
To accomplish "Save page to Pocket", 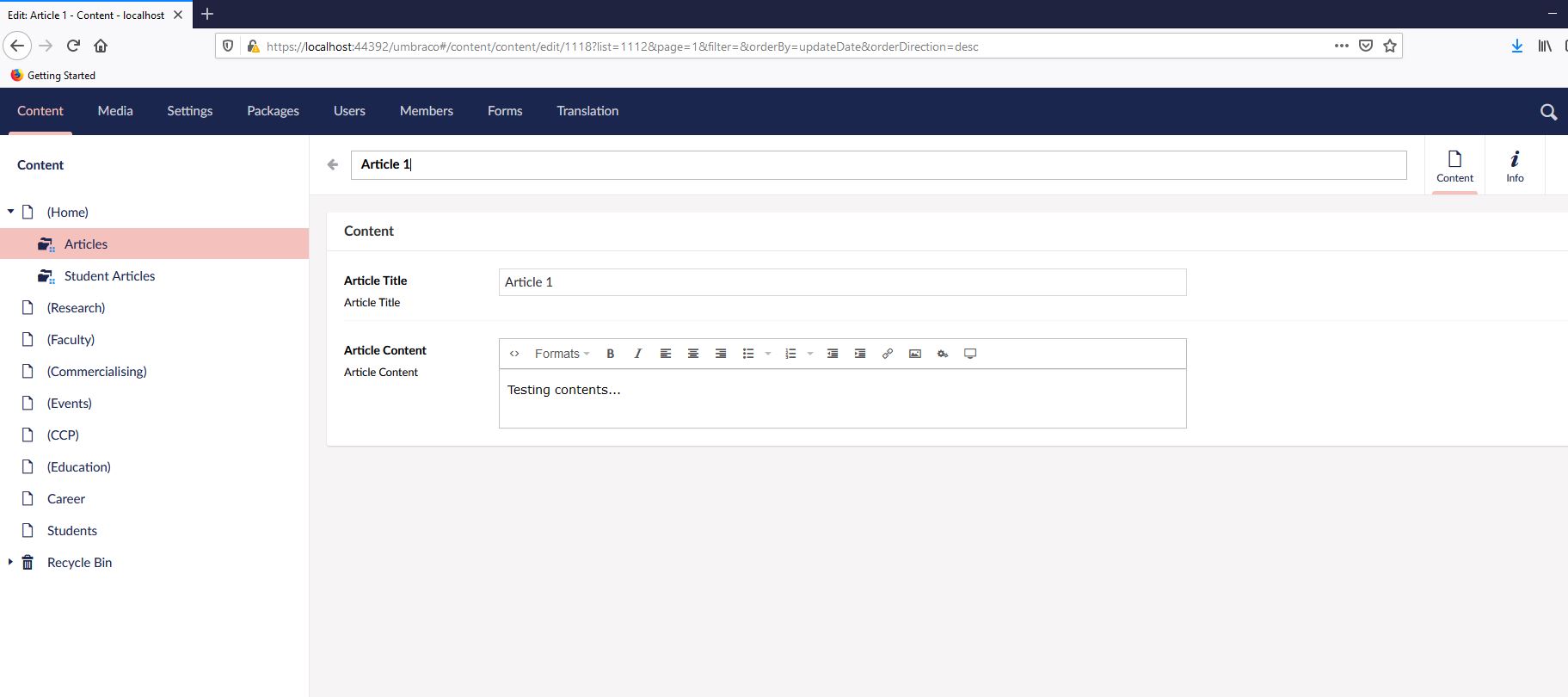I will (1366, 46).
